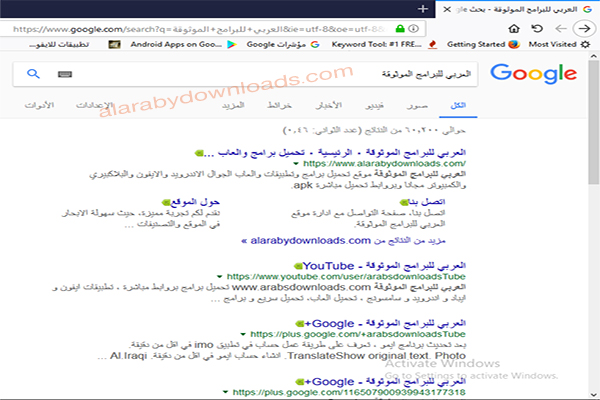Click the Firefox icon by Getting Started
The image size is (600, 400).
(x=514, y=44)
